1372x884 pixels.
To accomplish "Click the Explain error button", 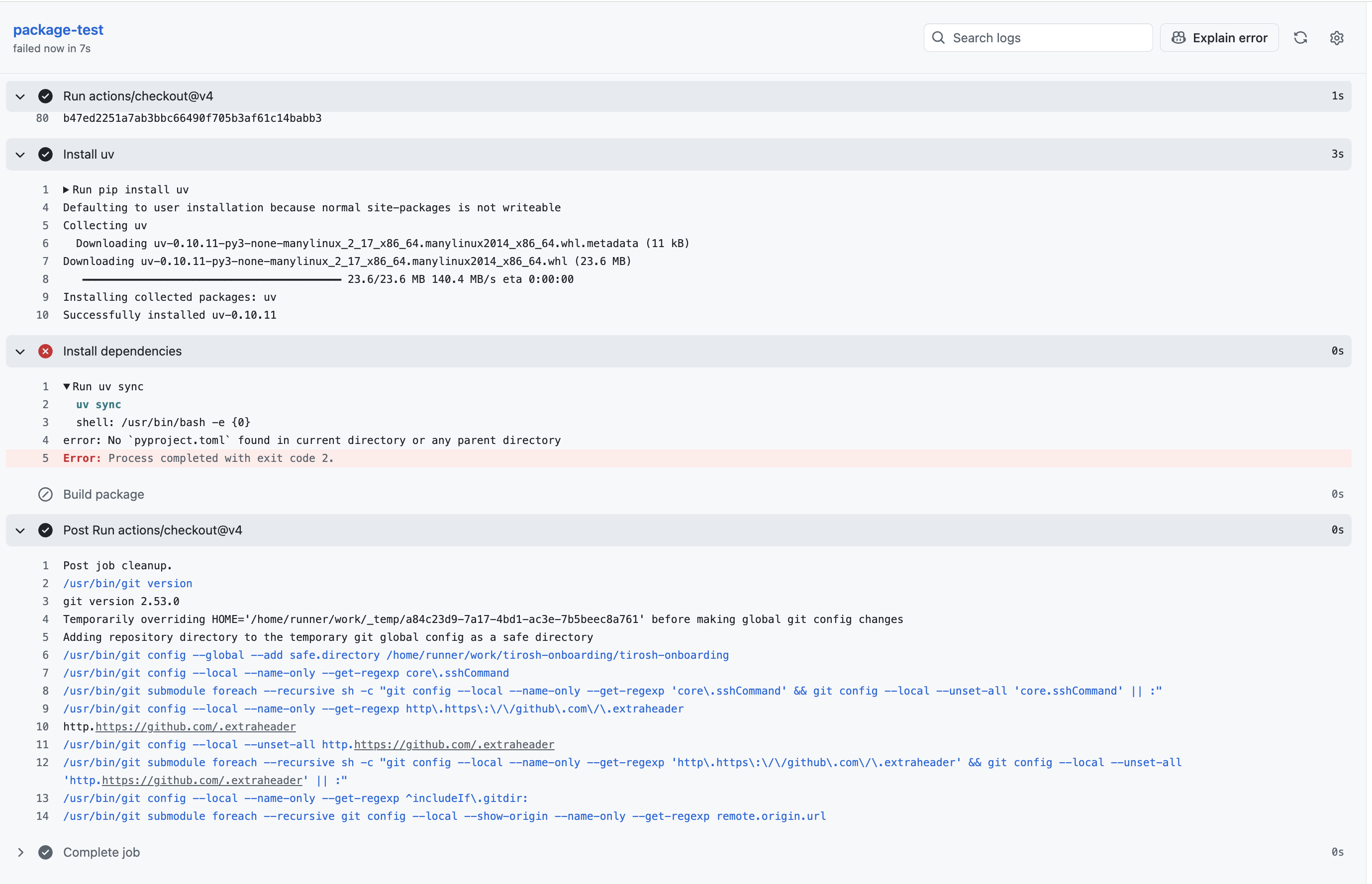I will coord(1219,38).
